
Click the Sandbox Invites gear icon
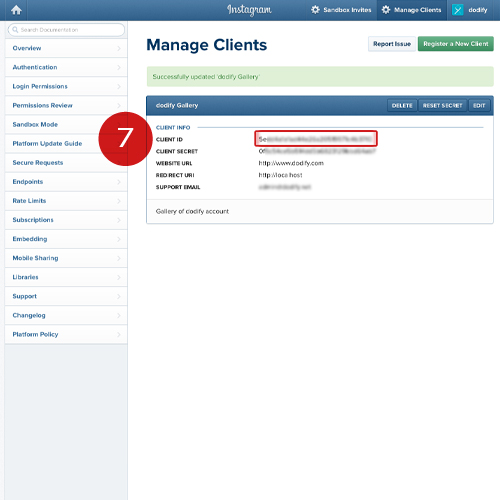tap(315, 10)
